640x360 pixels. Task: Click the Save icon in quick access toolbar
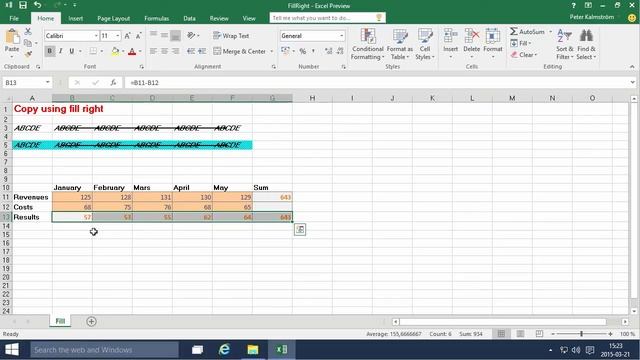(x=23, y=5)
